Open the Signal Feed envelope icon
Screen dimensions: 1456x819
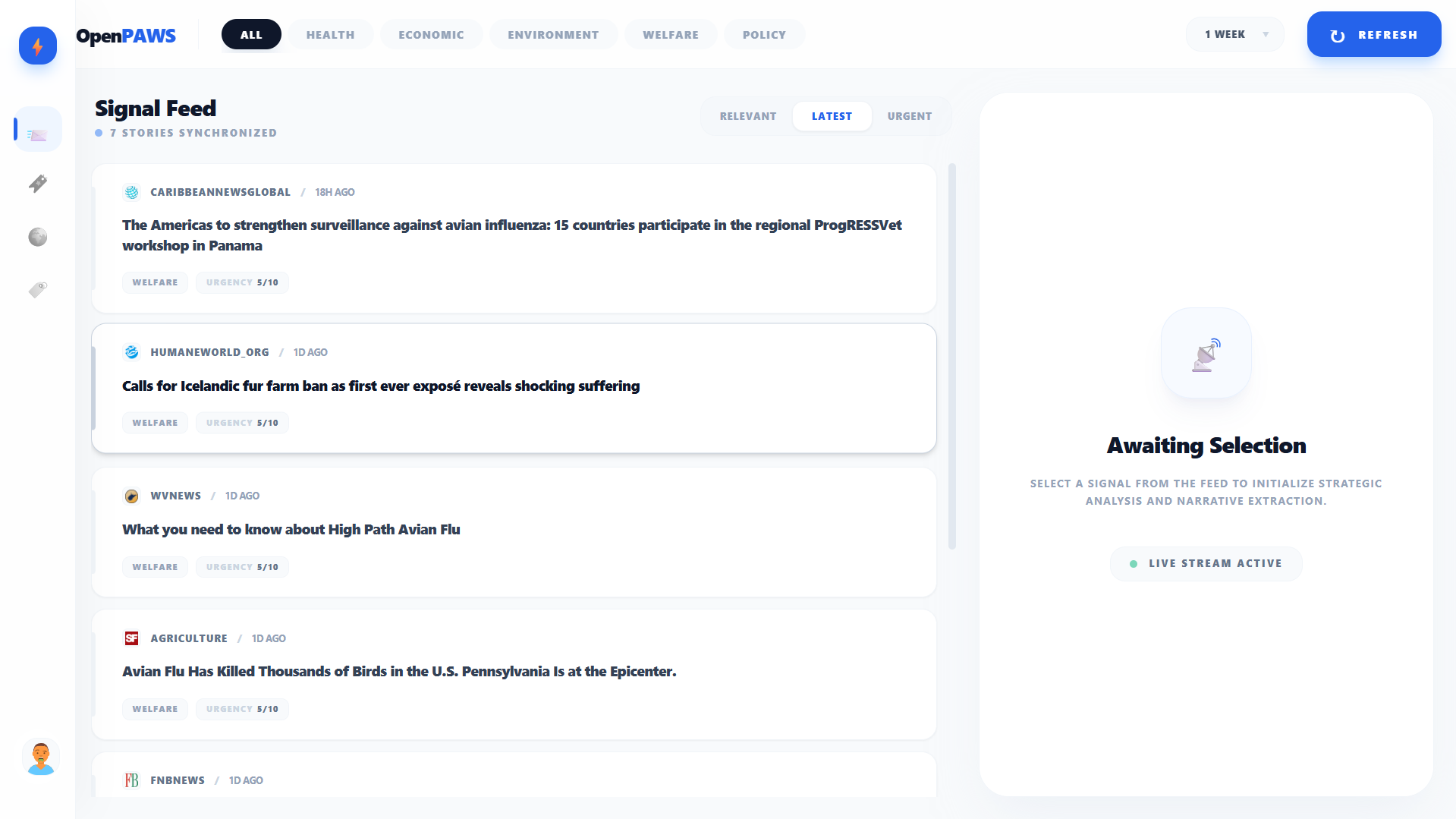[x=37, y=129]
